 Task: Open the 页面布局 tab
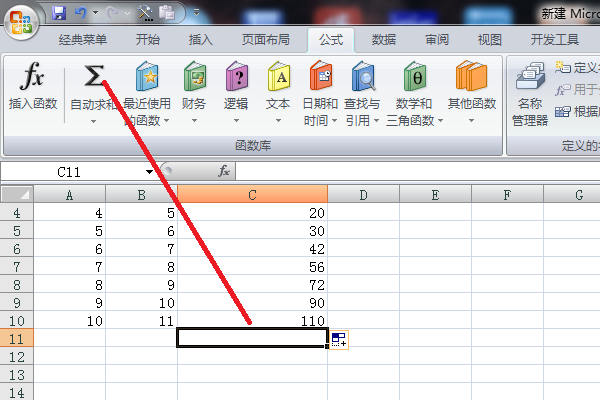pos(266,39)
